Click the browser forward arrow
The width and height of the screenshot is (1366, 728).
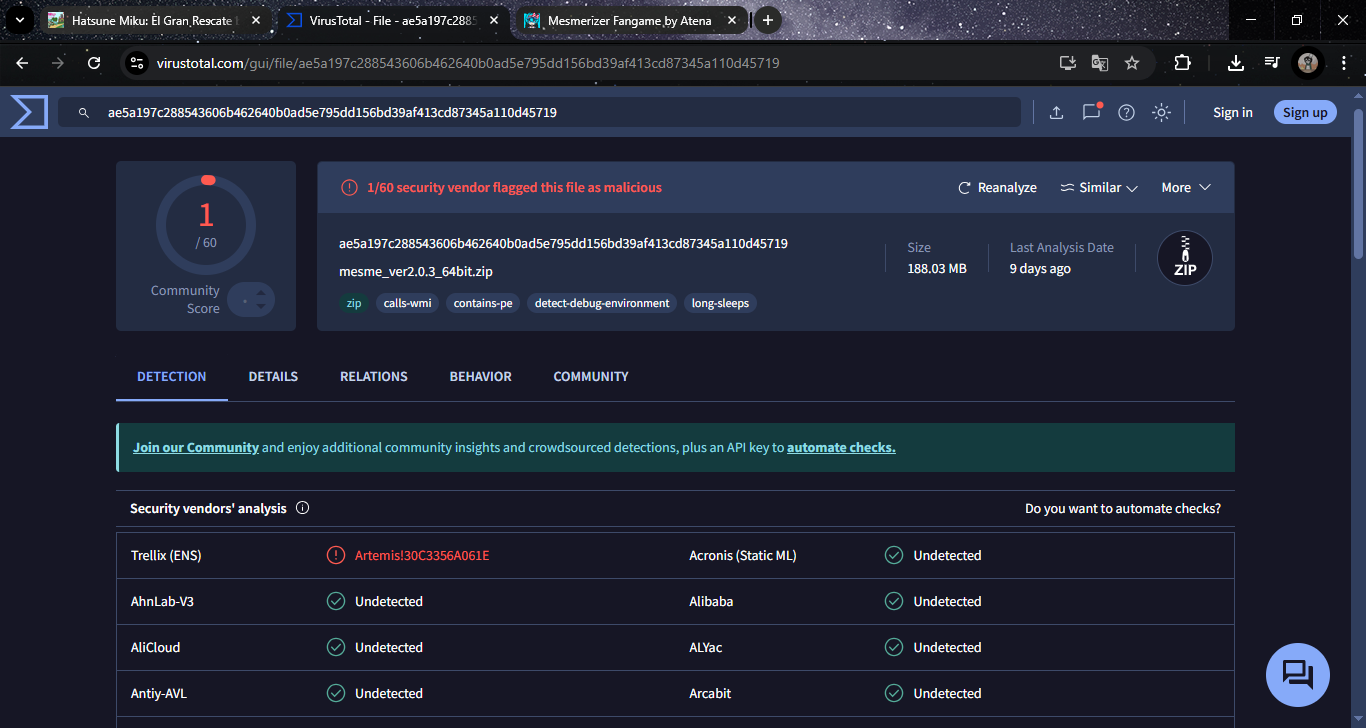(x=58, y=63)
